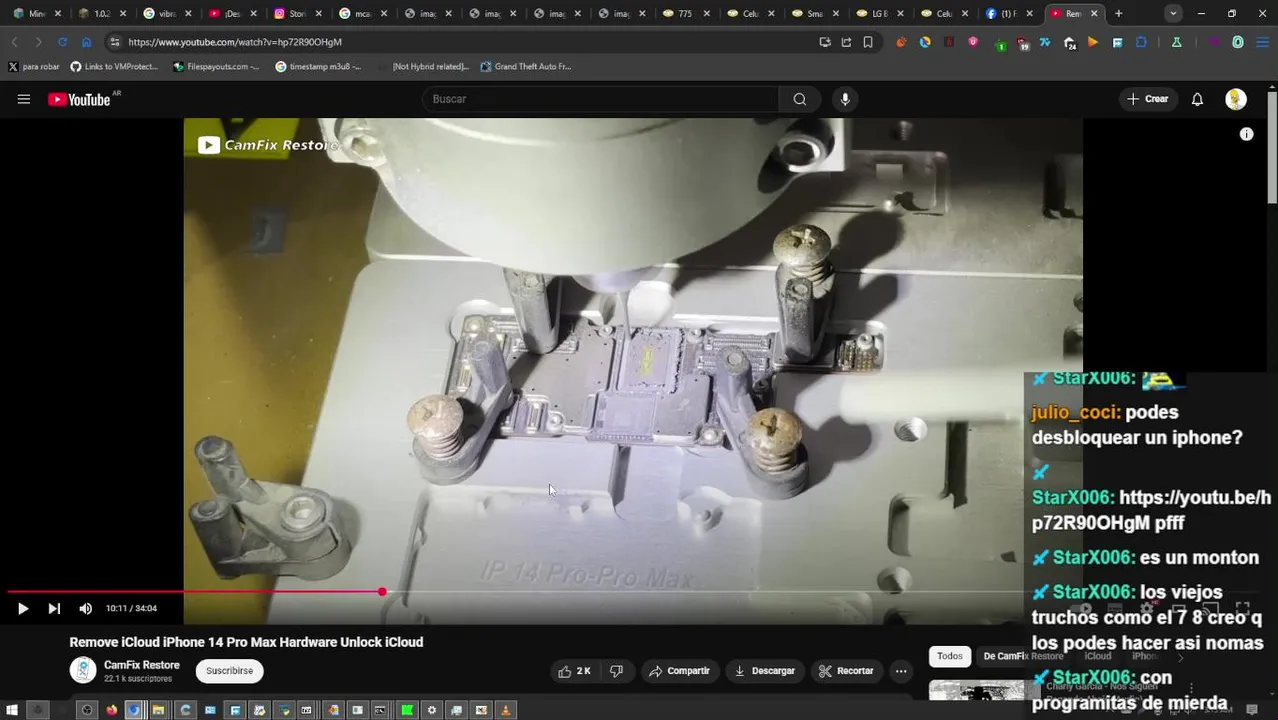Download the video with Descargar
Viewport: 1278px width, 720px height.
click(765, 671)
